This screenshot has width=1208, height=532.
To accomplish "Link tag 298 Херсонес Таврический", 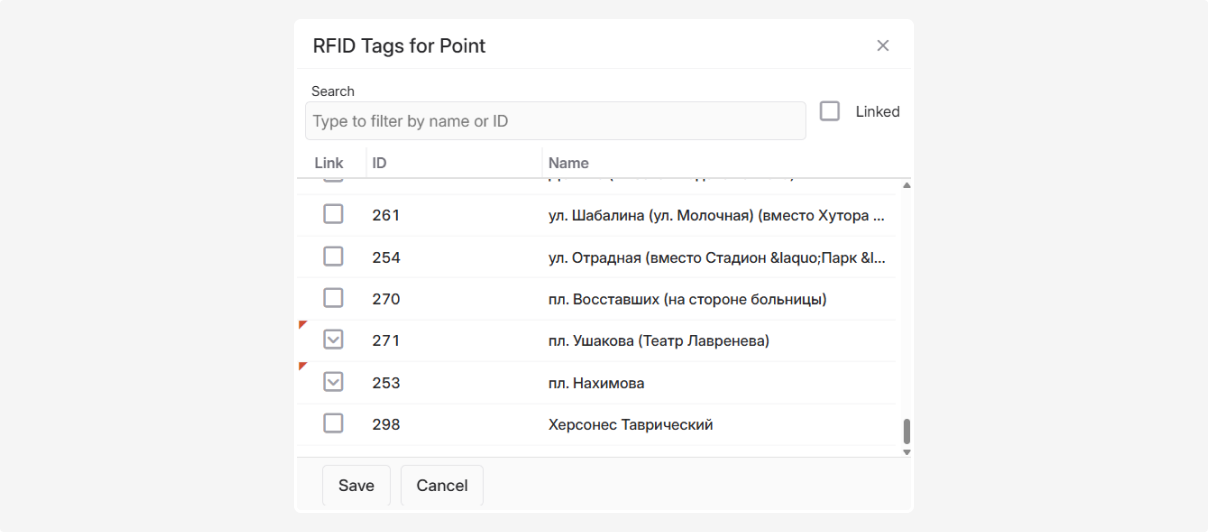I will point(333,424).
